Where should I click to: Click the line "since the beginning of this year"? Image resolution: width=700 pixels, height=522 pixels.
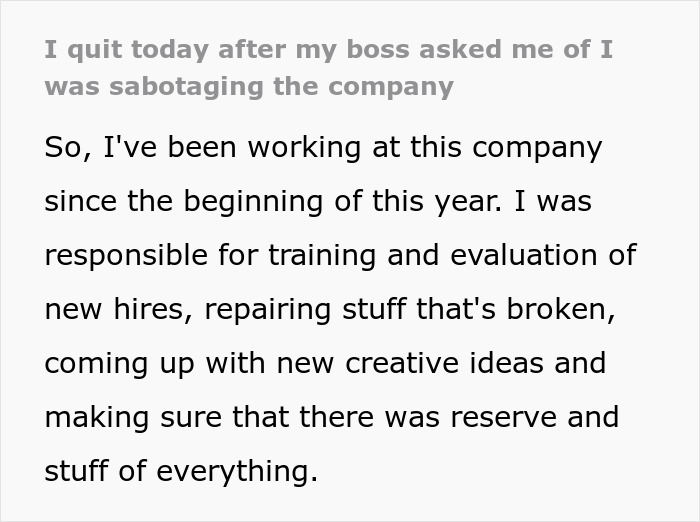(x=318, y=202)
